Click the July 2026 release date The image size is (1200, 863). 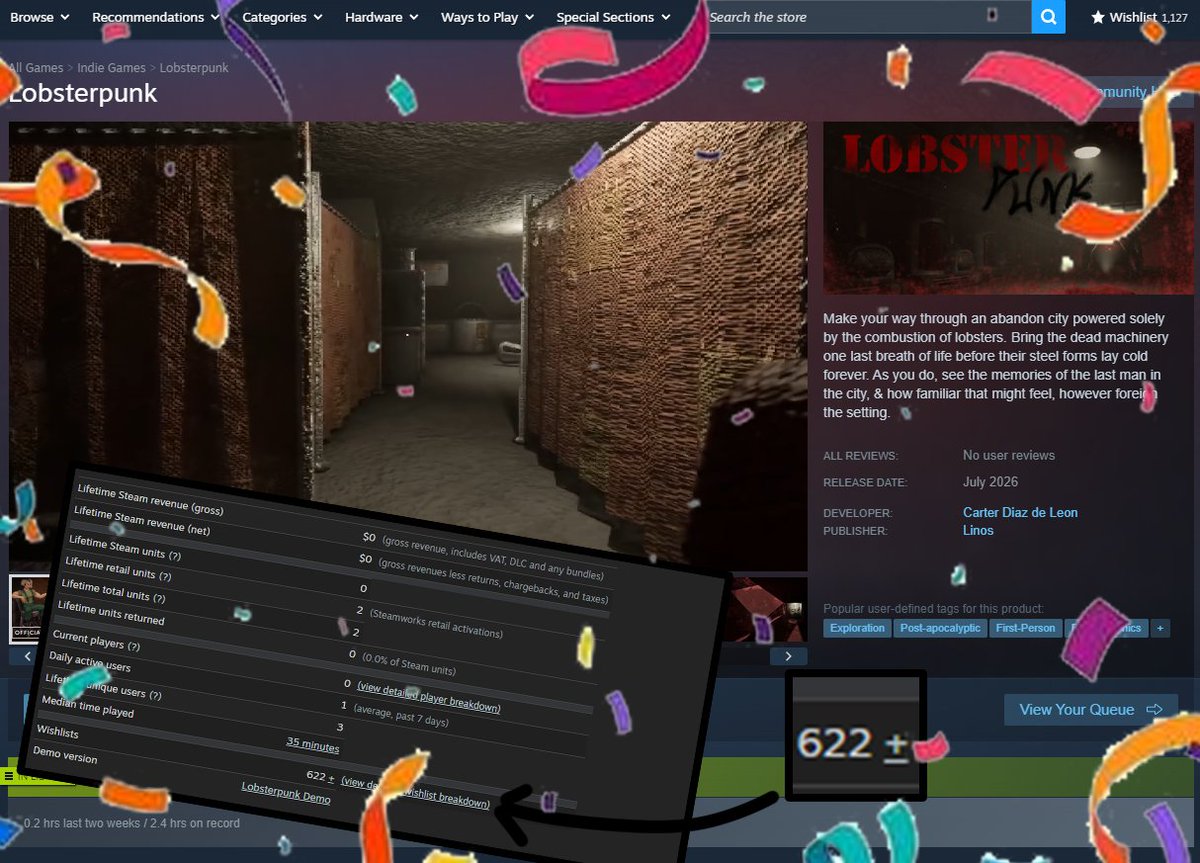pyautogui.click(x=990, y=482)
